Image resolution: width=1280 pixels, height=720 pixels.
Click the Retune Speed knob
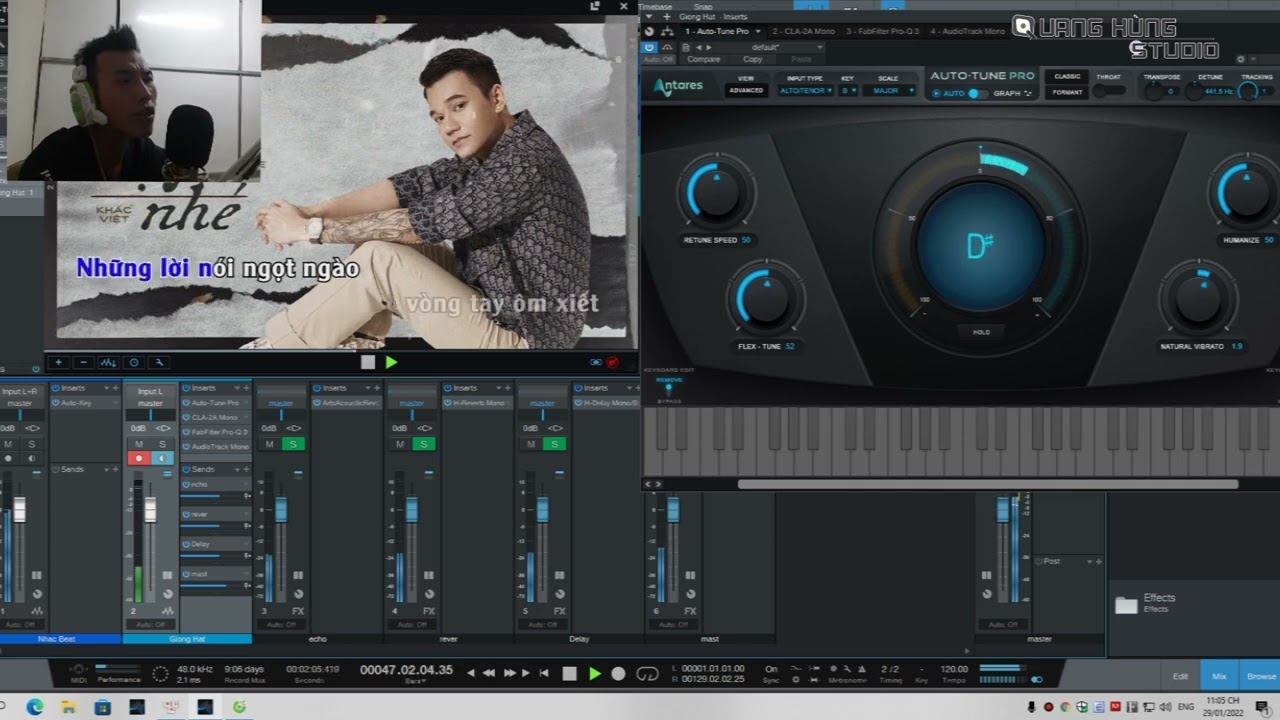coord(716,195)
